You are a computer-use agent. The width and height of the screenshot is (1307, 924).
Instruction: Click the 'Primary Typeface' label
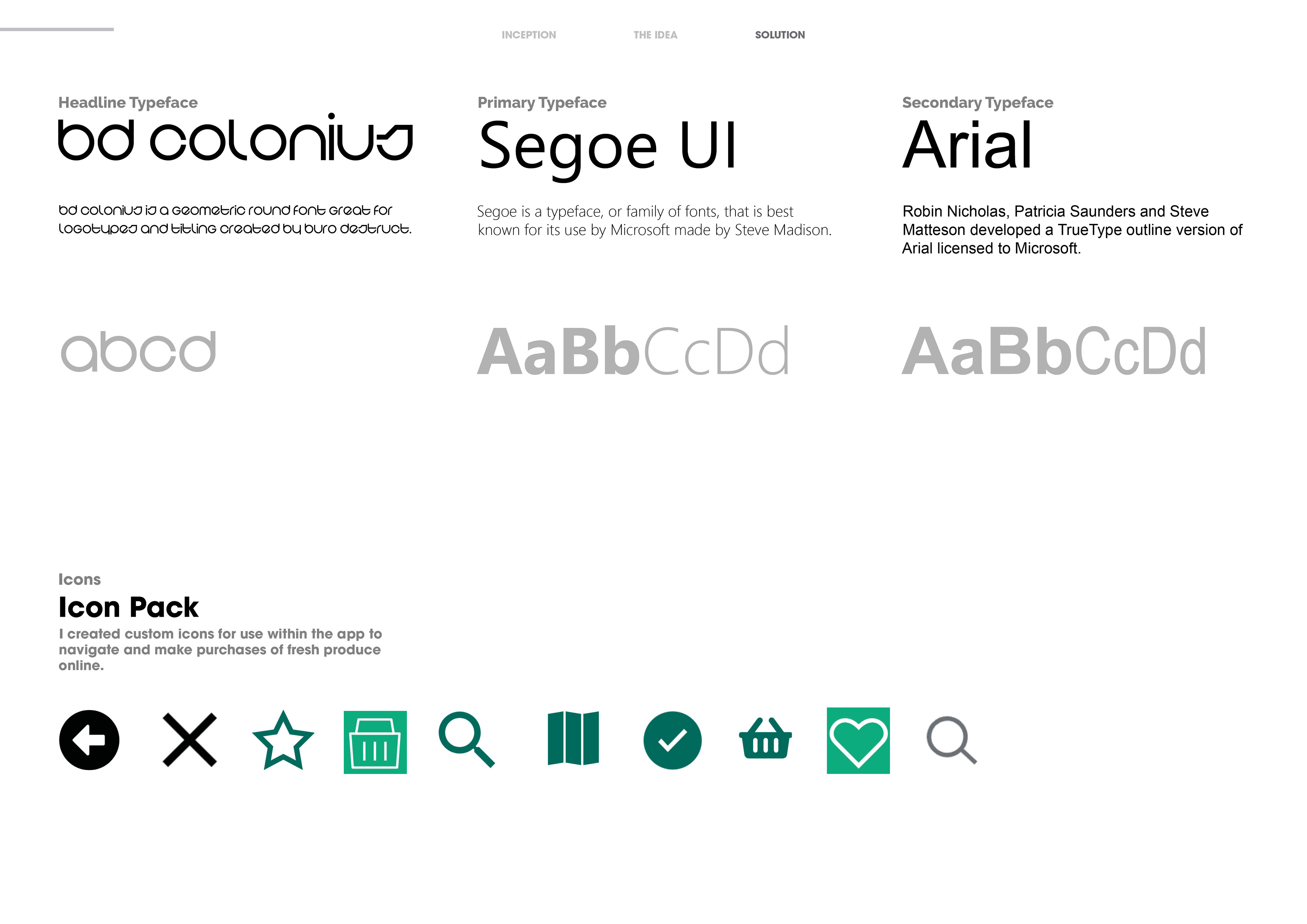pyautogui.click(x=542, y=103)
